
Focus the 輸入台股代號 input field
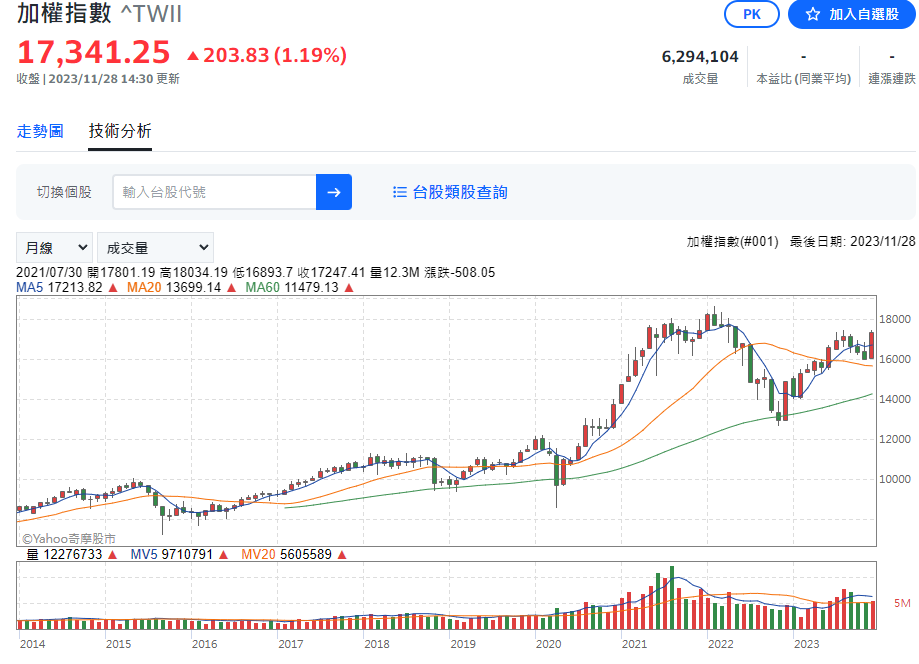click(x=215, y=192)
